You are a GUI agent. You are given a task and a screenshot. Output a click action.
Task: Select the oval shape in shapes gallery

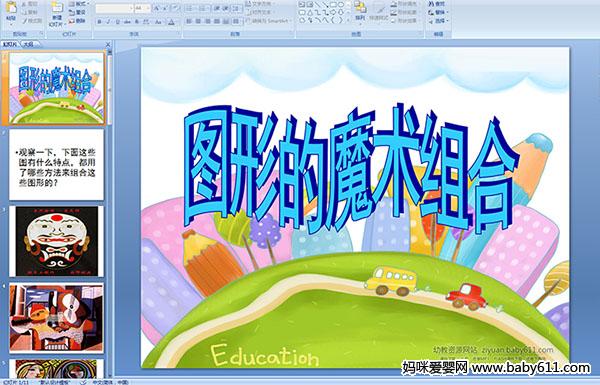[x=341, y=4]
